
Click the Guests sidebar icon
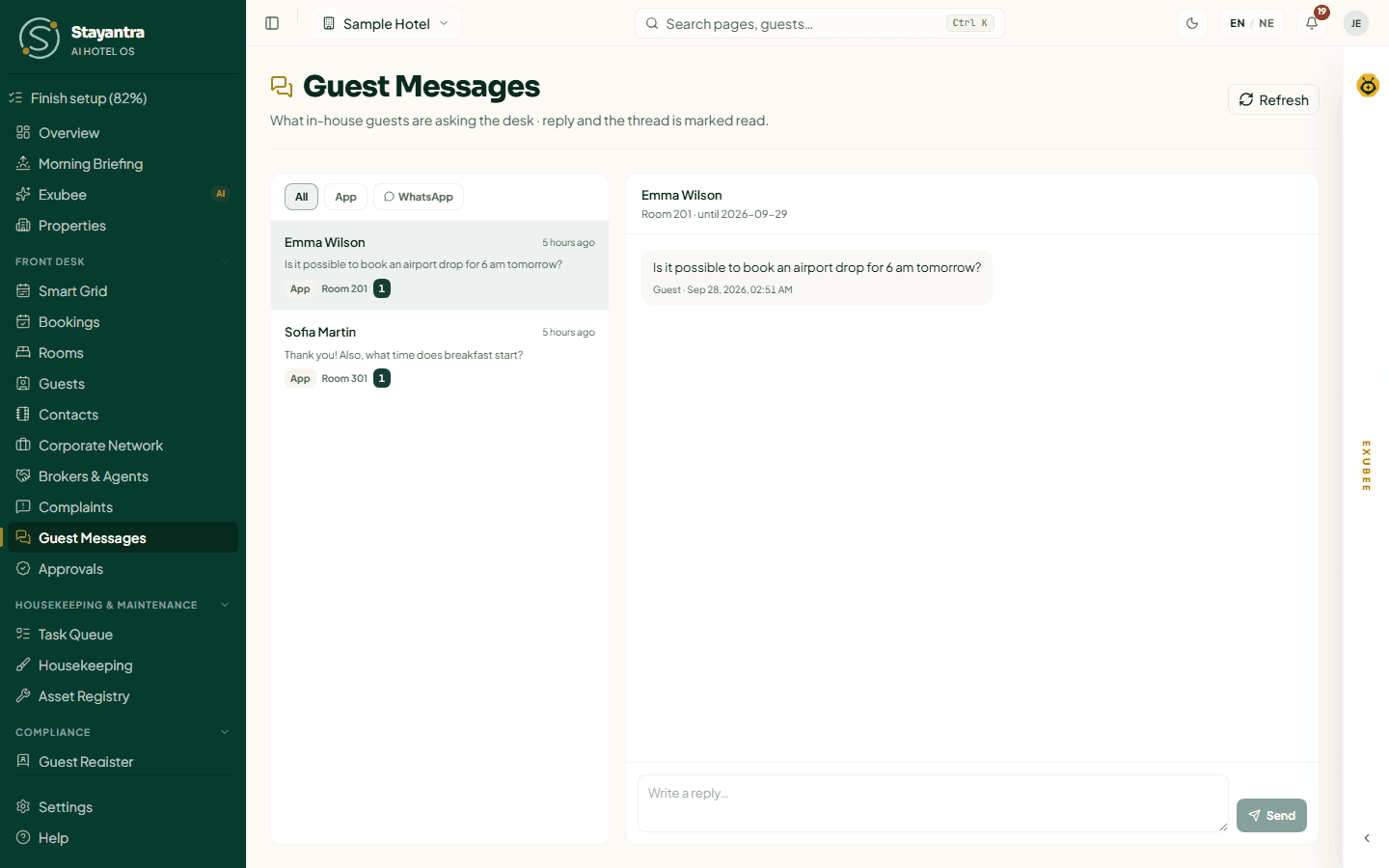23,383
